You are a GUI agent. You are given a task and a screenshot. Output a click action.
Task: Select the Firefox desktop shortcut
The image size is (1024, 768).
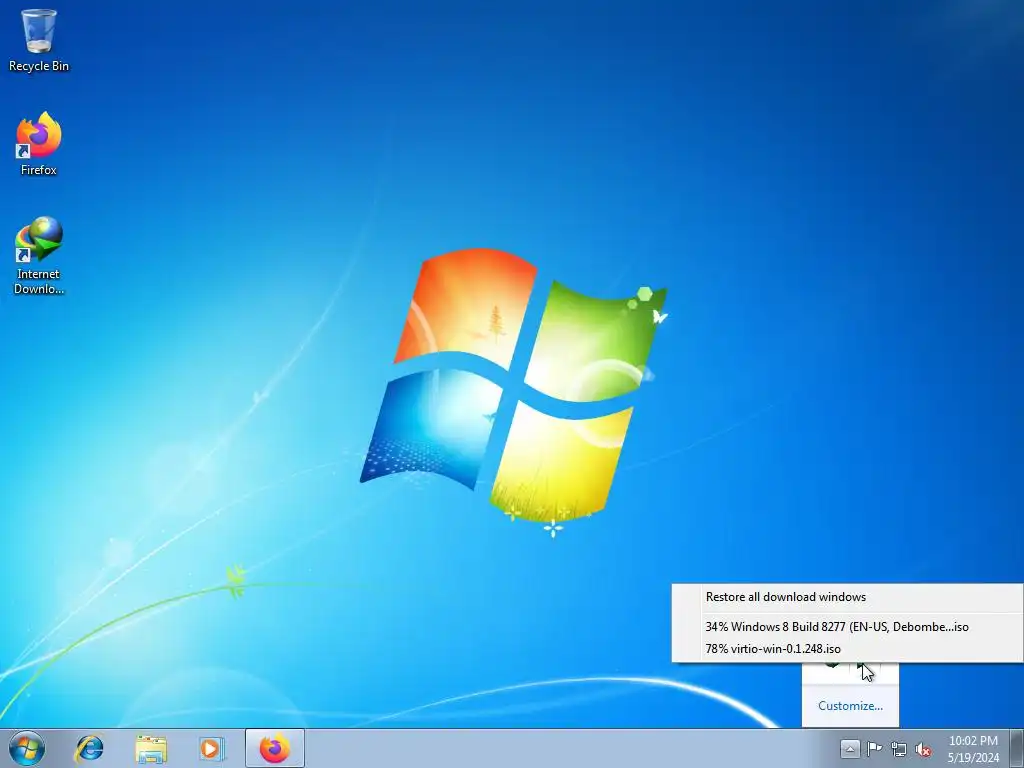[39, 144]
